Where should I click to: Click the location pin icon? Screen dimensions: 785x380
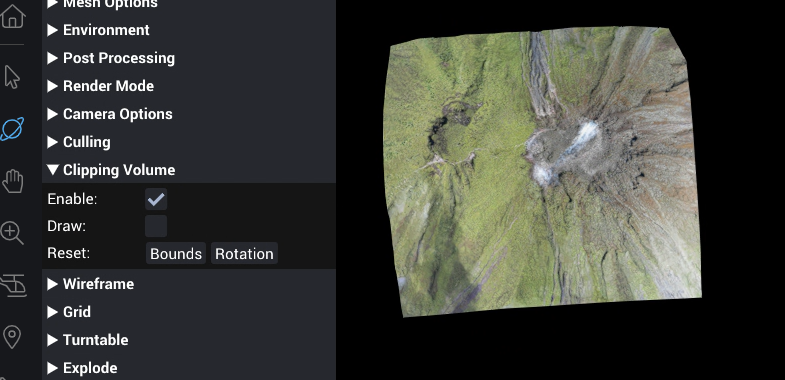(x=12, y=337)
